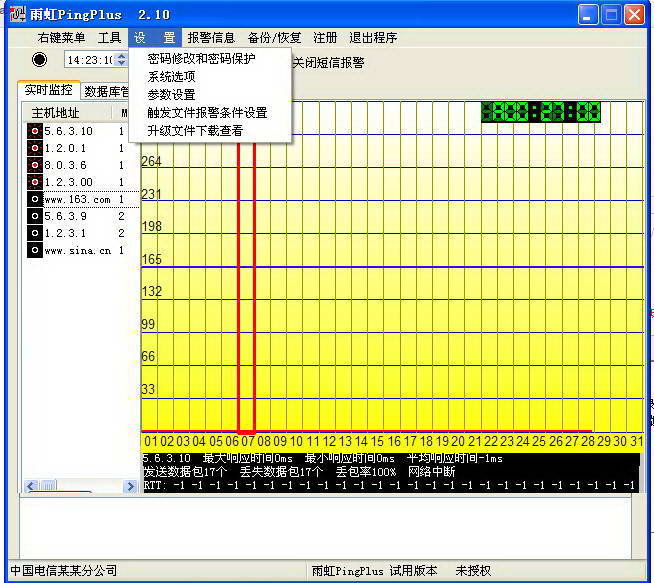The image size is (654, 583).
Task: Click the status icon beside host 1.2.0.1
Action: click(x=35, y=148)
